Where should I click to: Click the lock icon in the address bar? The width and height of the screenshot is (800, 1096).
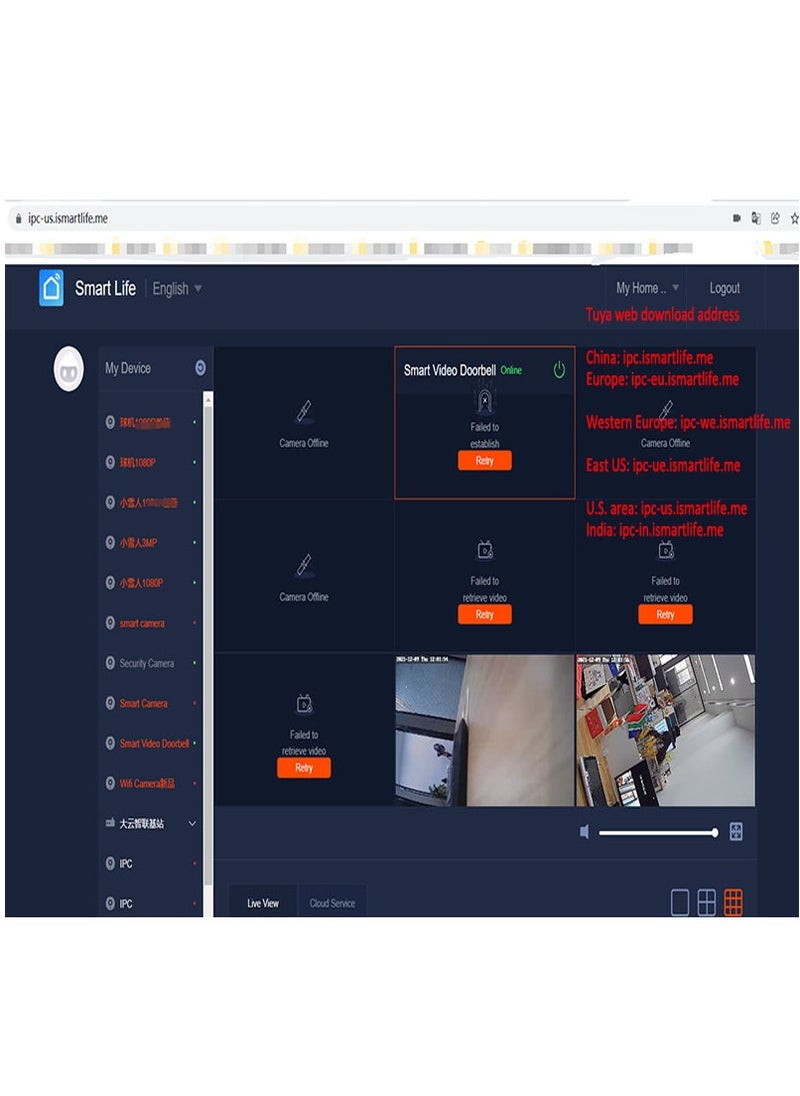[x=18, y=219]
